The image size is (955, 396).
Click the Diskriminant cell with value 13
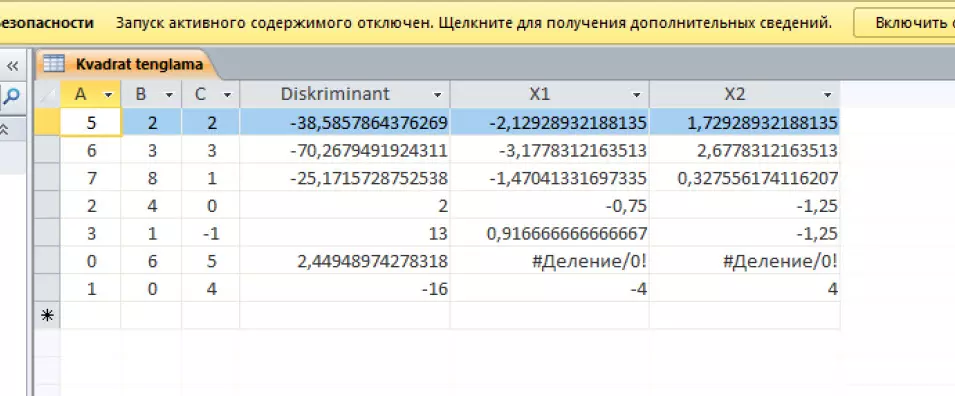coord(345,233)
